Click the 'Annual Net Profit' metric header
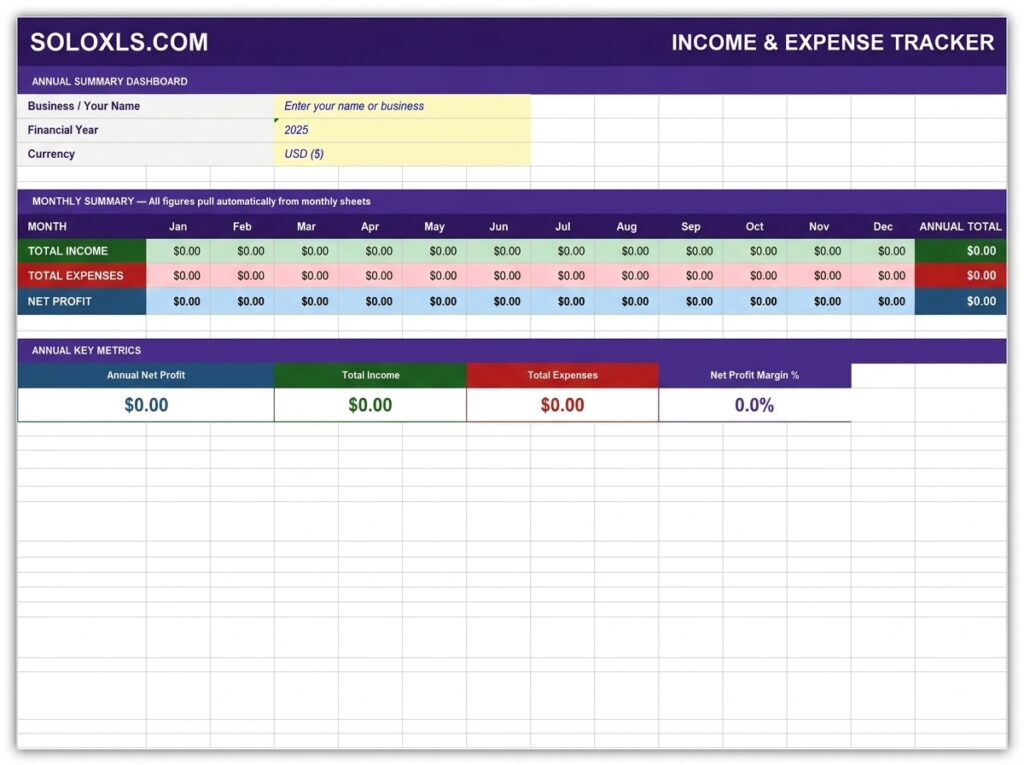This screenshot has height=765, width=1024. 146,375
